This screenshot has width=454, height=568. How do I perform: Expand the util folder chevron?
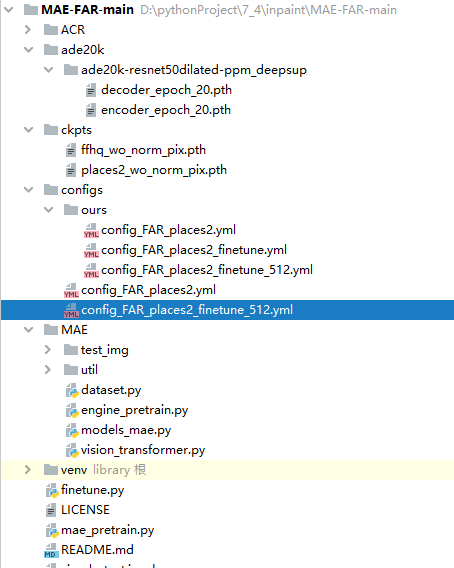coord(48,369)
